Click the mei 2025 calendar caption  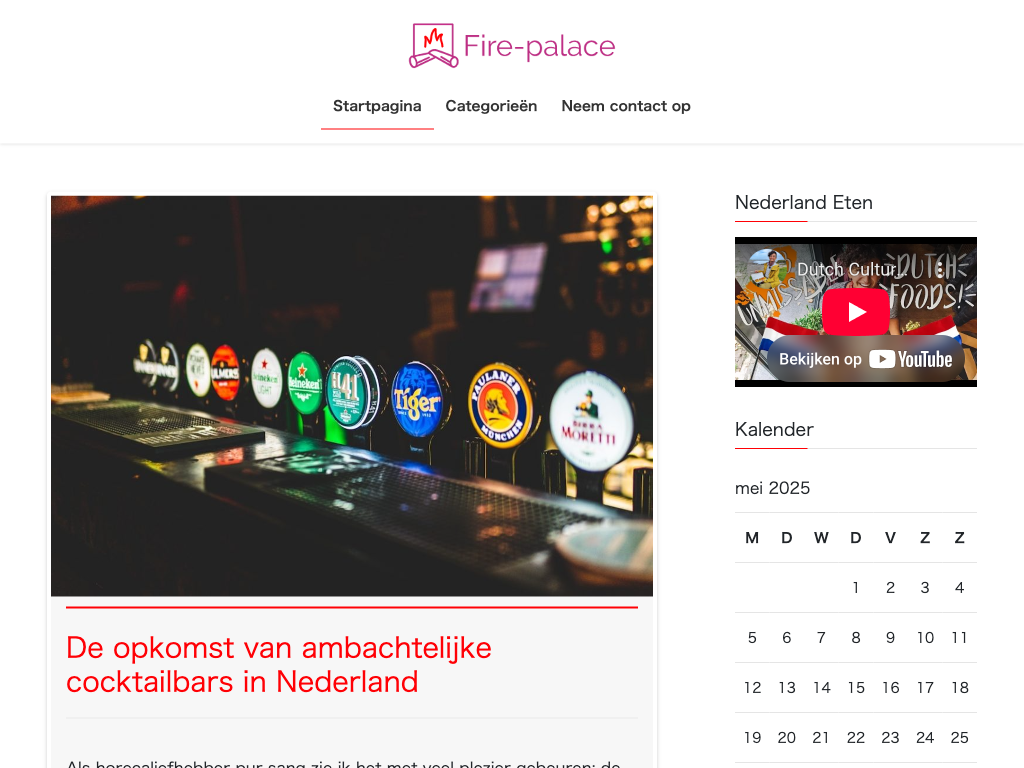point(773,488)
